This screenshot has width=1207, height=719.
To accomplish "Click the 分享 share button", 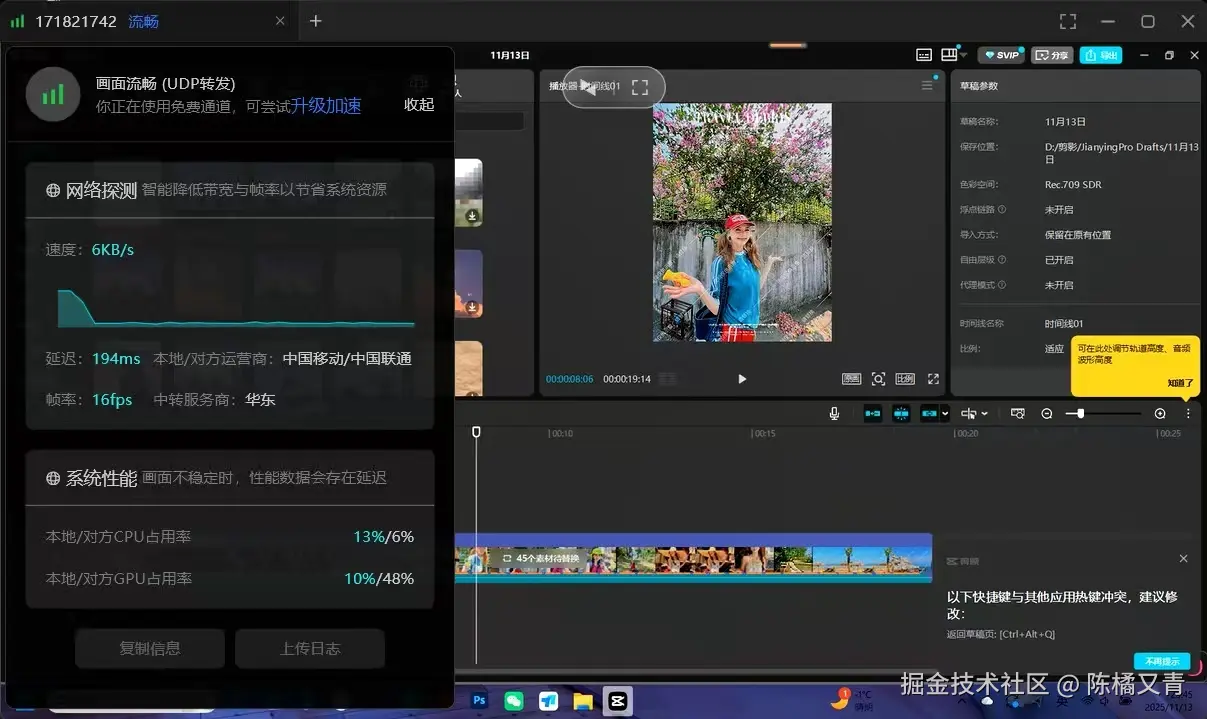I will click(1051, 55).
